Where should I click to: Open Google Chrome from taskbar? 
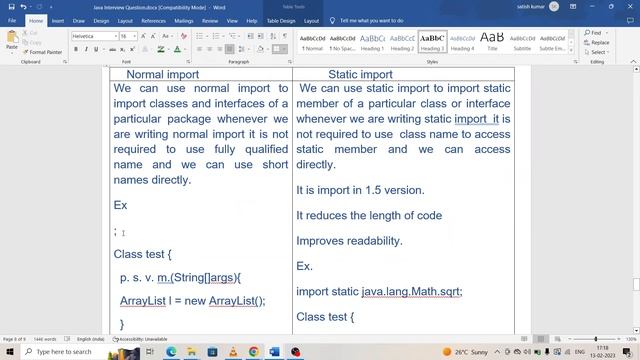254,351
